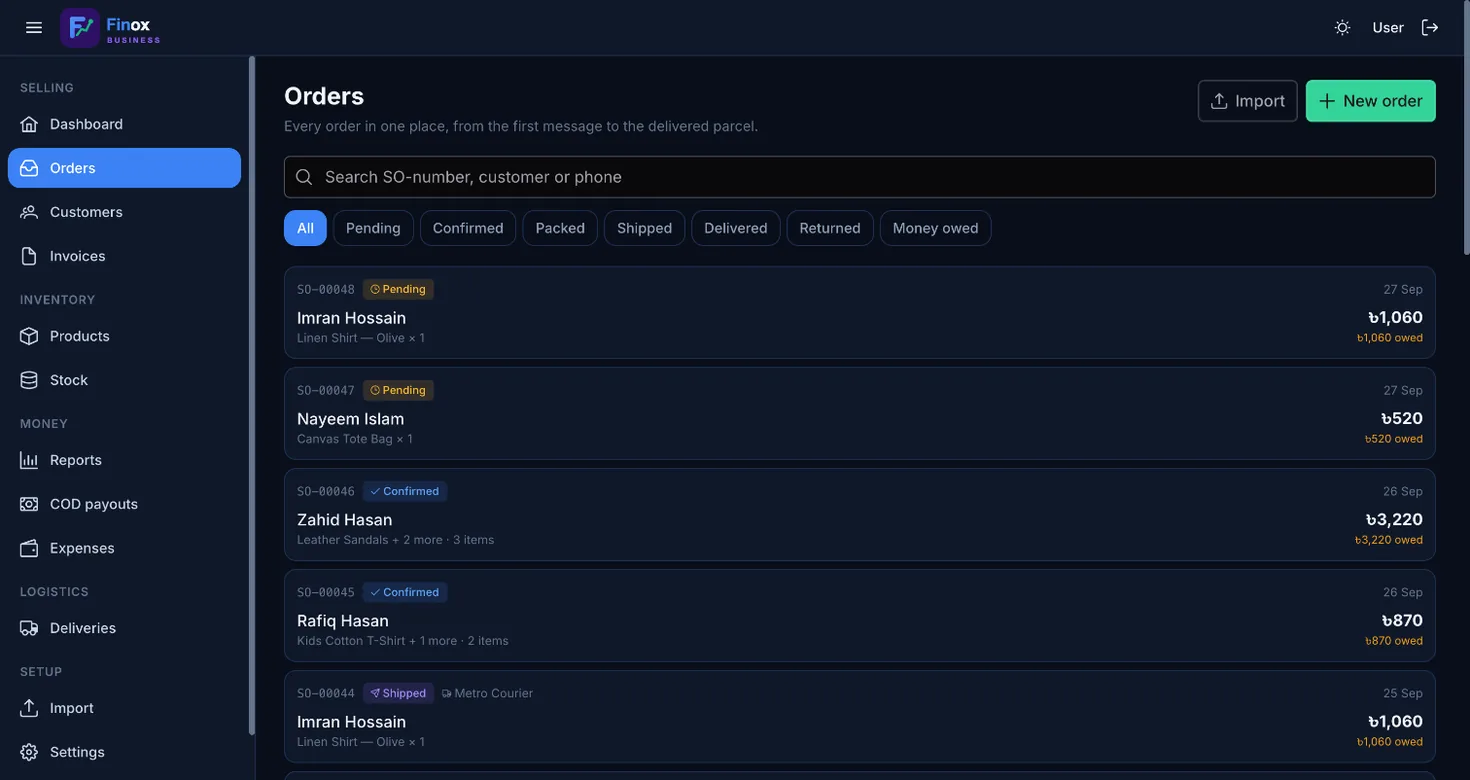The height and width of the screenshot is (780, 1470).
Task: Click the search magnifier icon
Action: coord(304,177)
